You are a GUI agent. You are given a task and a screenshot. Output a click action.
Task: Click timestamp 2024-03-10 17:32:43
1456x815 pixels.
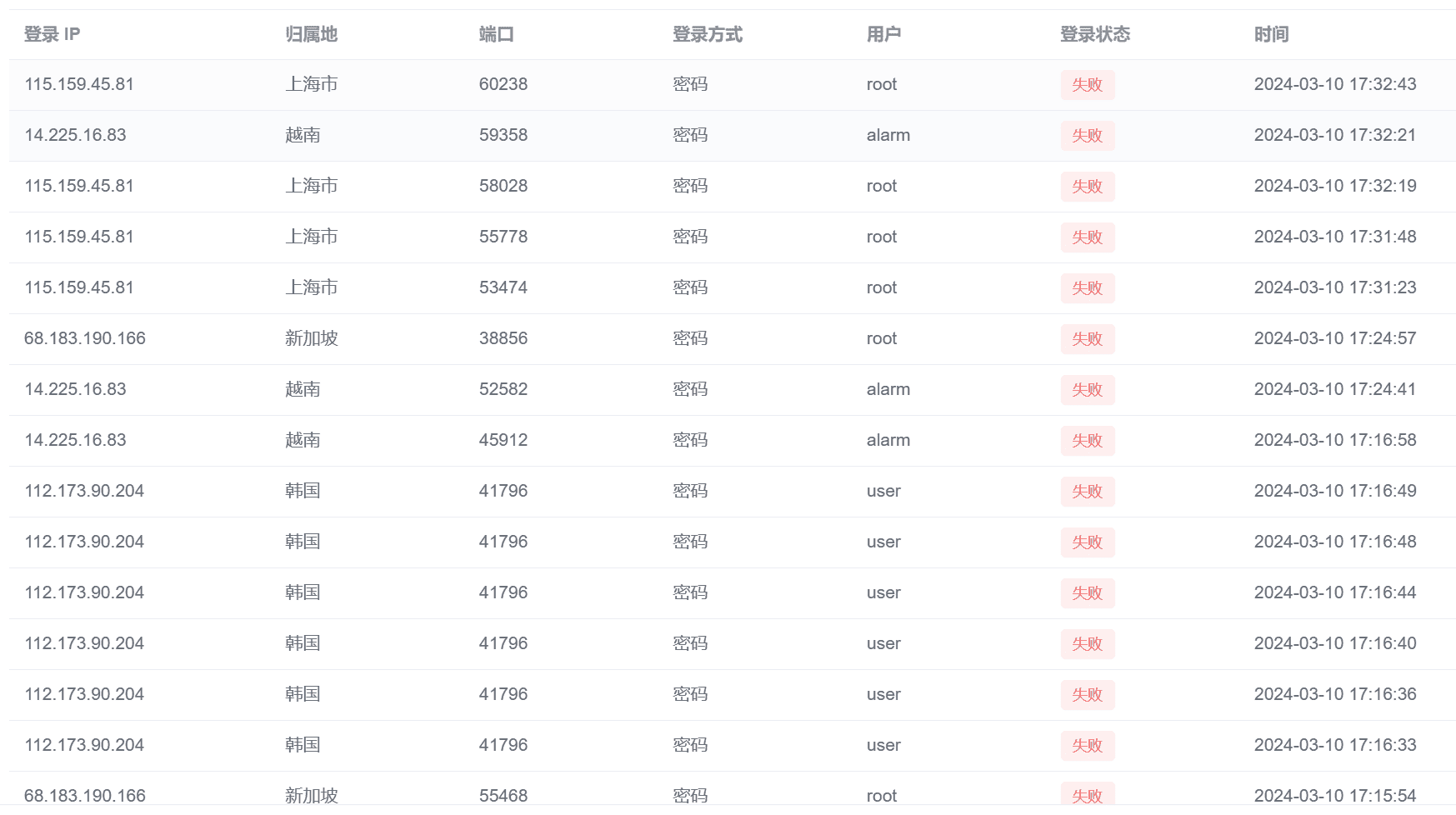tap(1334, 84)
